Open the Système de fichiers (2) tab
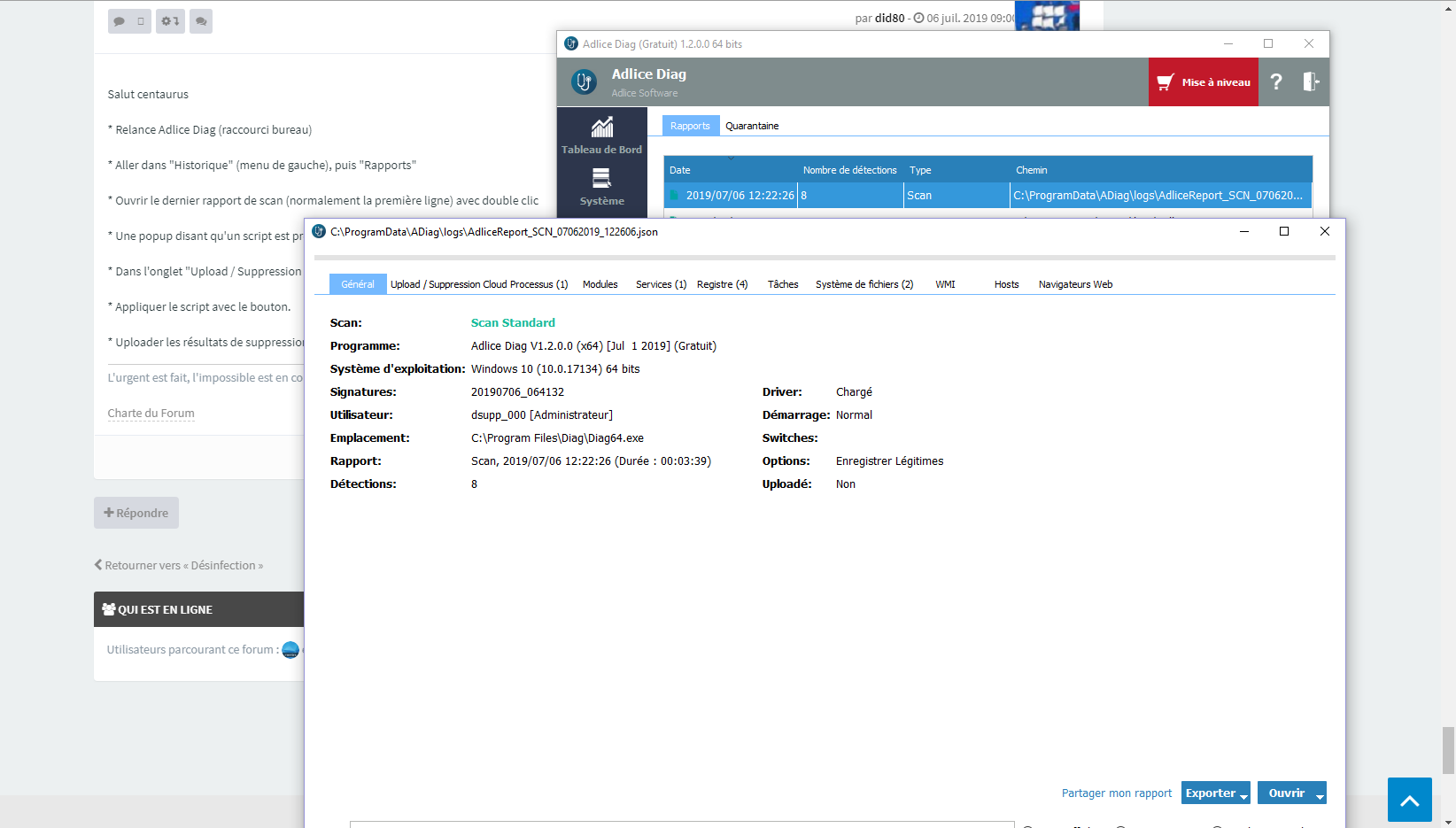The image size is (1456, 828). point(864,284)
